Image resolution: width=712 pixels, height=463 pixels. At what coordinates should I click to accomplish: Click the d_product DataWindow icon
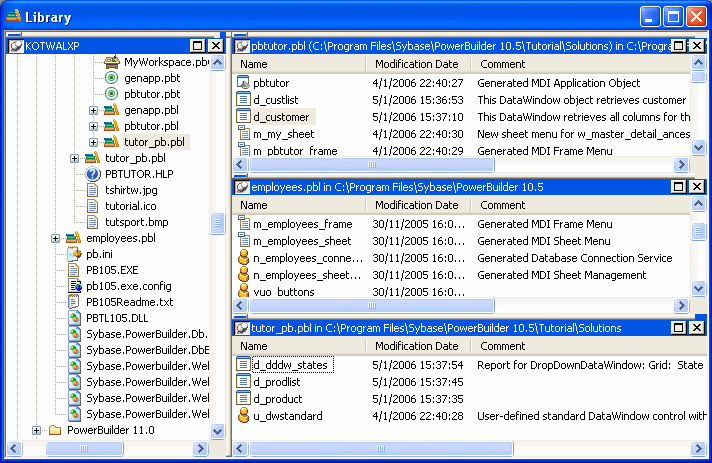pyautogui.click(x=244, y=399)
